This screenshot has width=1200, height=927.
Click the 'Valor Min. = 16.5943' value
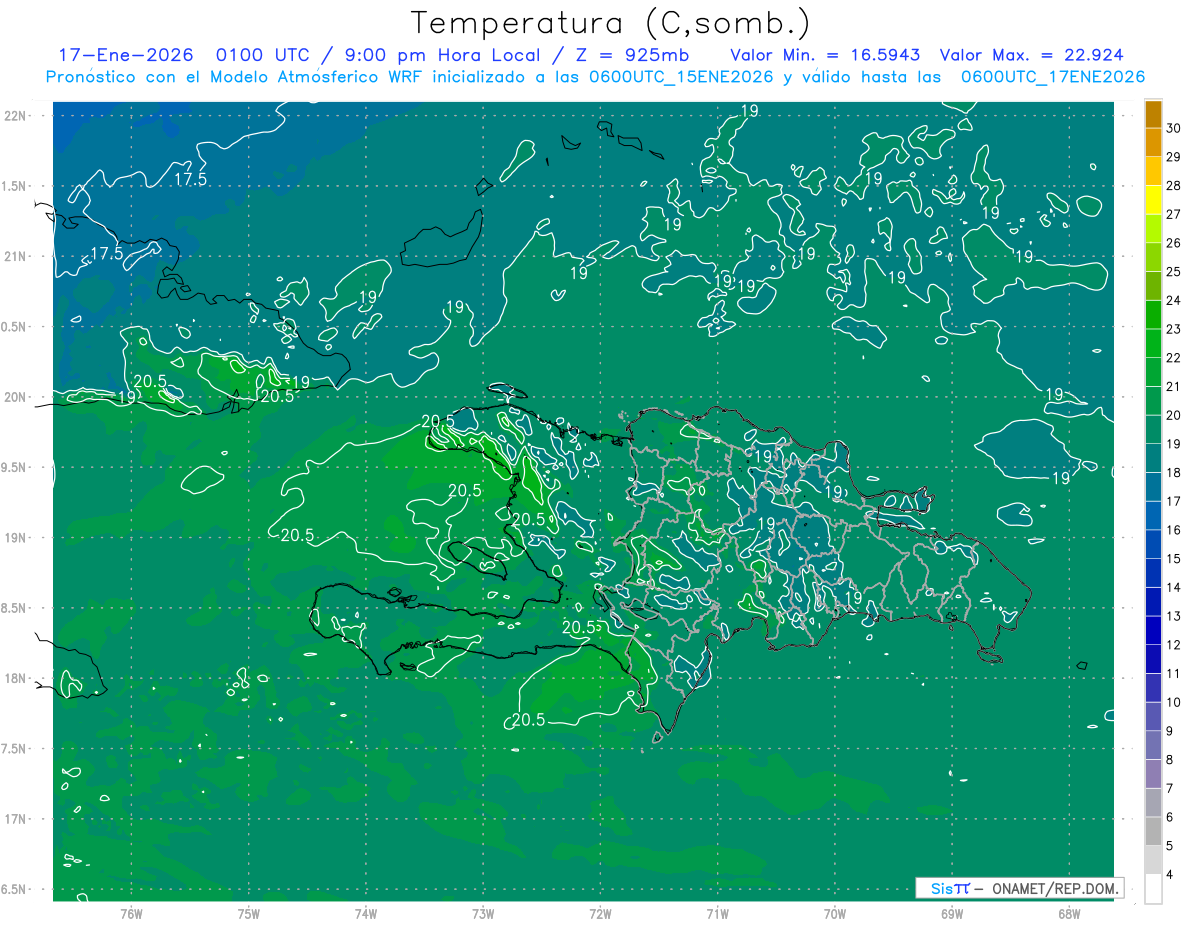click(x=825, y=55)
